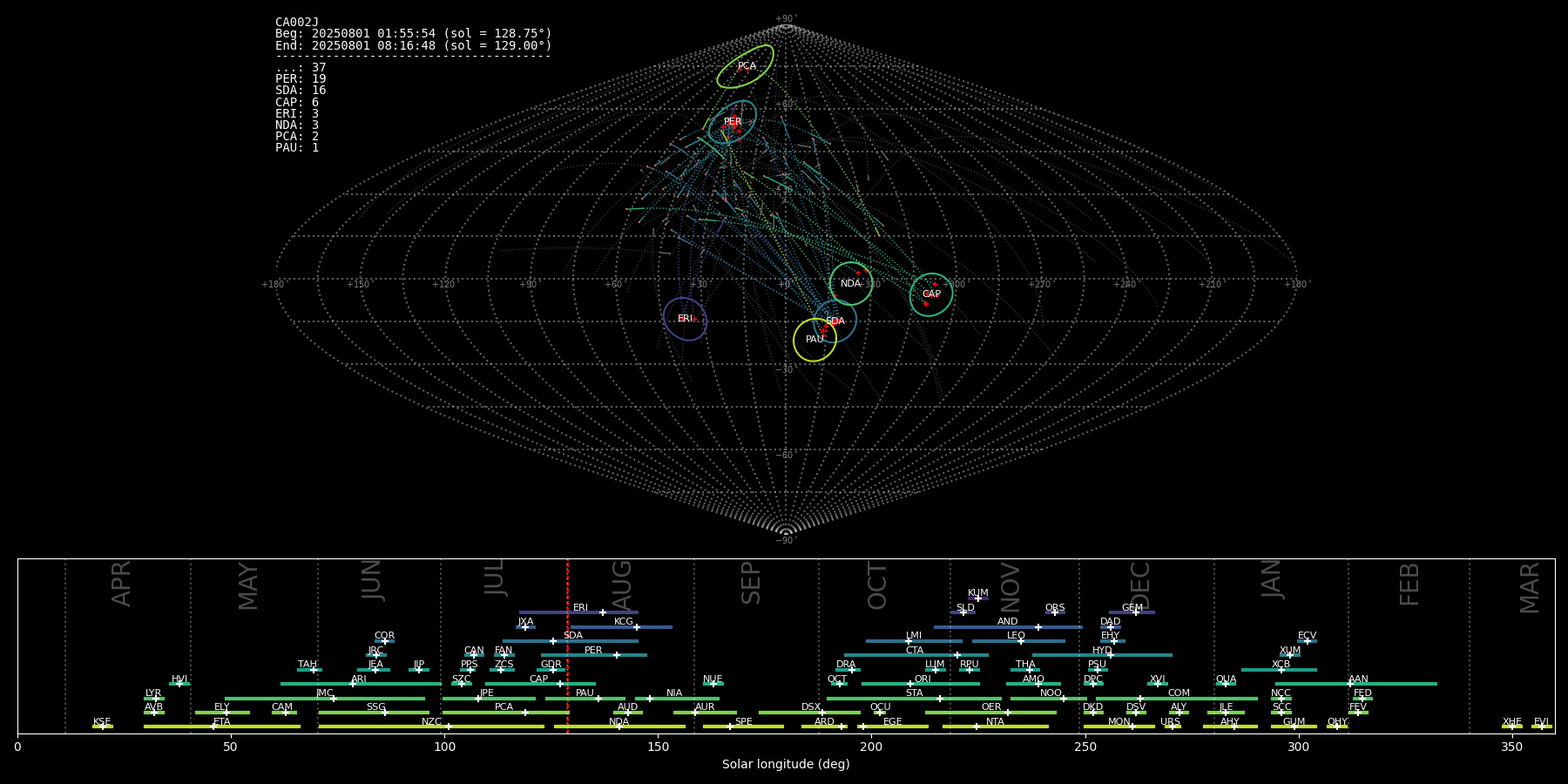Click the KSE shower marker in the timeline
The height and width of the screenshot is (784, 1568).
103,727
